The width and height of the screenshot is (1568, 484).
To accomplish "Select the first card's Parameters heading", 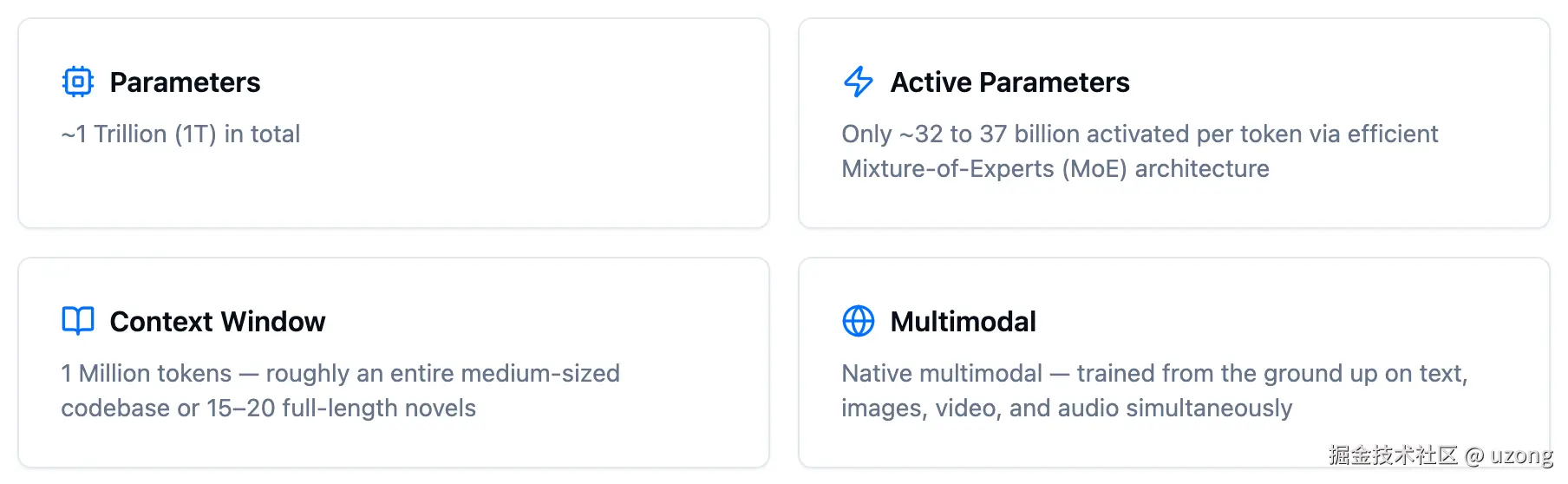I will coord(185,82).
